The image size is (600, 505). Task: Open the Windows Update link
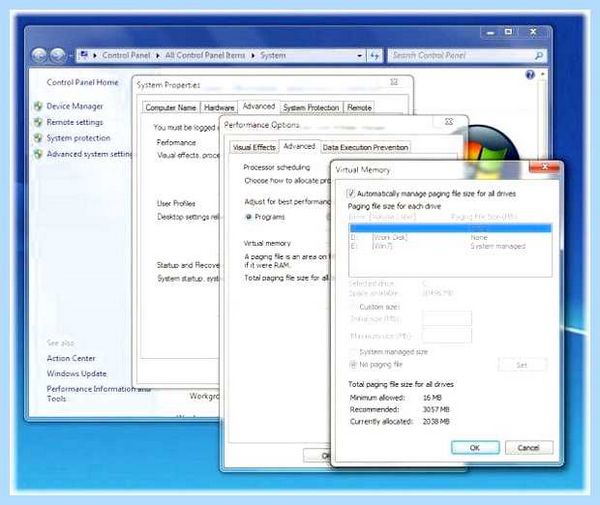77,373
